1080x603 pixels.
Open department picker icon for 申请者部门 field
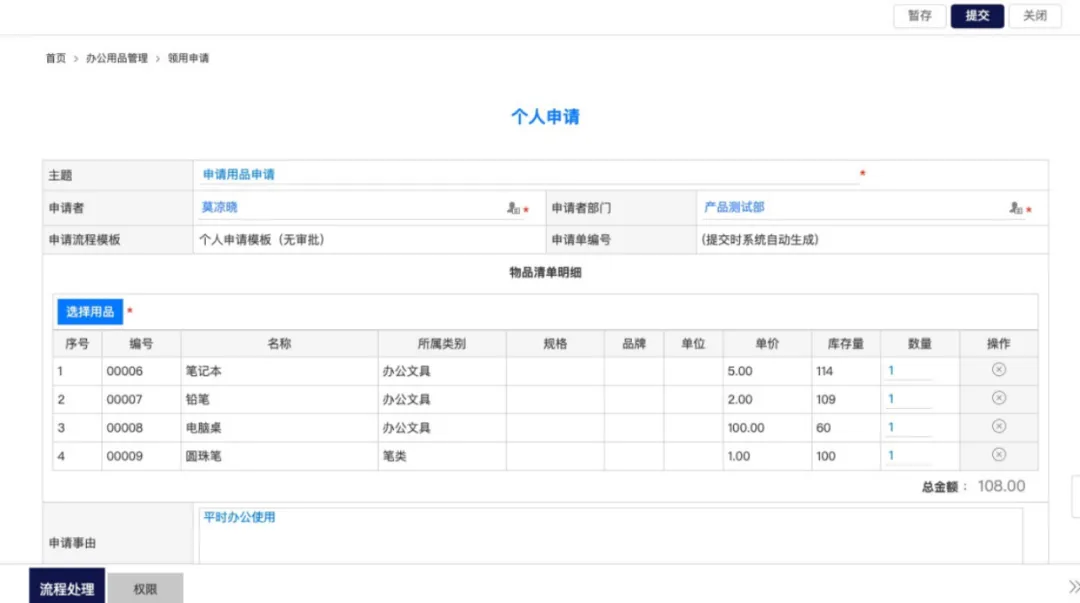(x=1016, y=207)
